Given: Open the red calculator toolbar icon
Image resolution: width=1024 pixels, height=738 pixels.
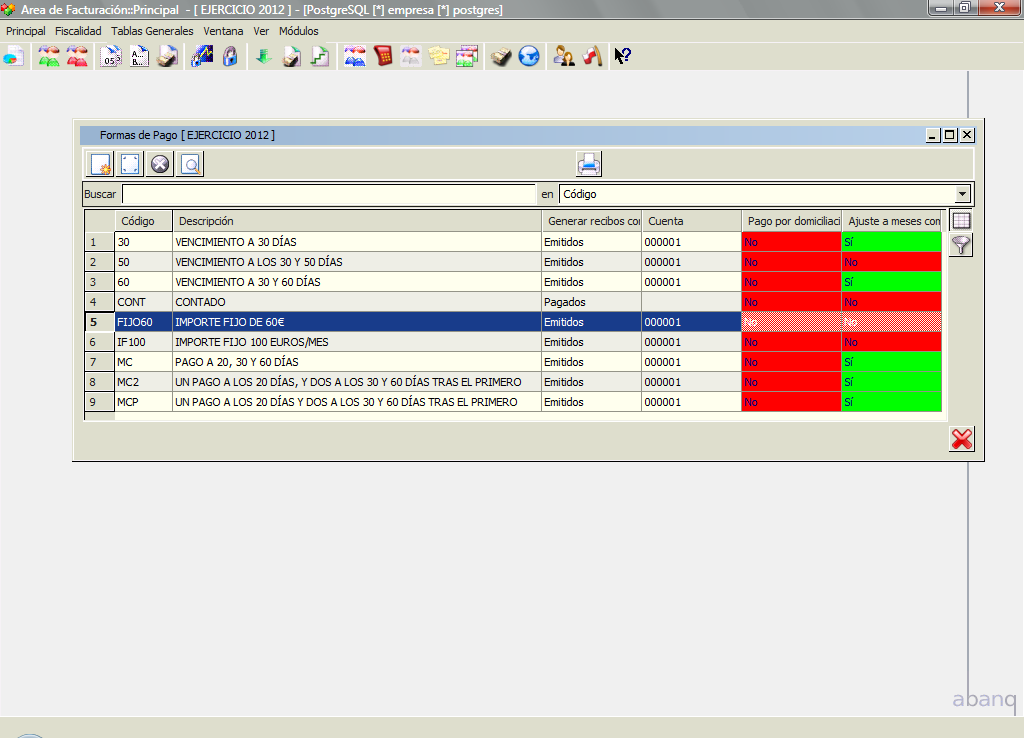Looking at the screenshot, I should coord(383,56).
